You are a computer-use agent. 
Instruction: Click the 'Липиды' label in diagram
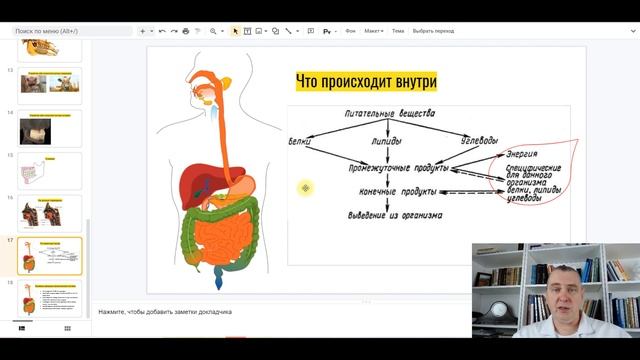[x=387, y=141]
